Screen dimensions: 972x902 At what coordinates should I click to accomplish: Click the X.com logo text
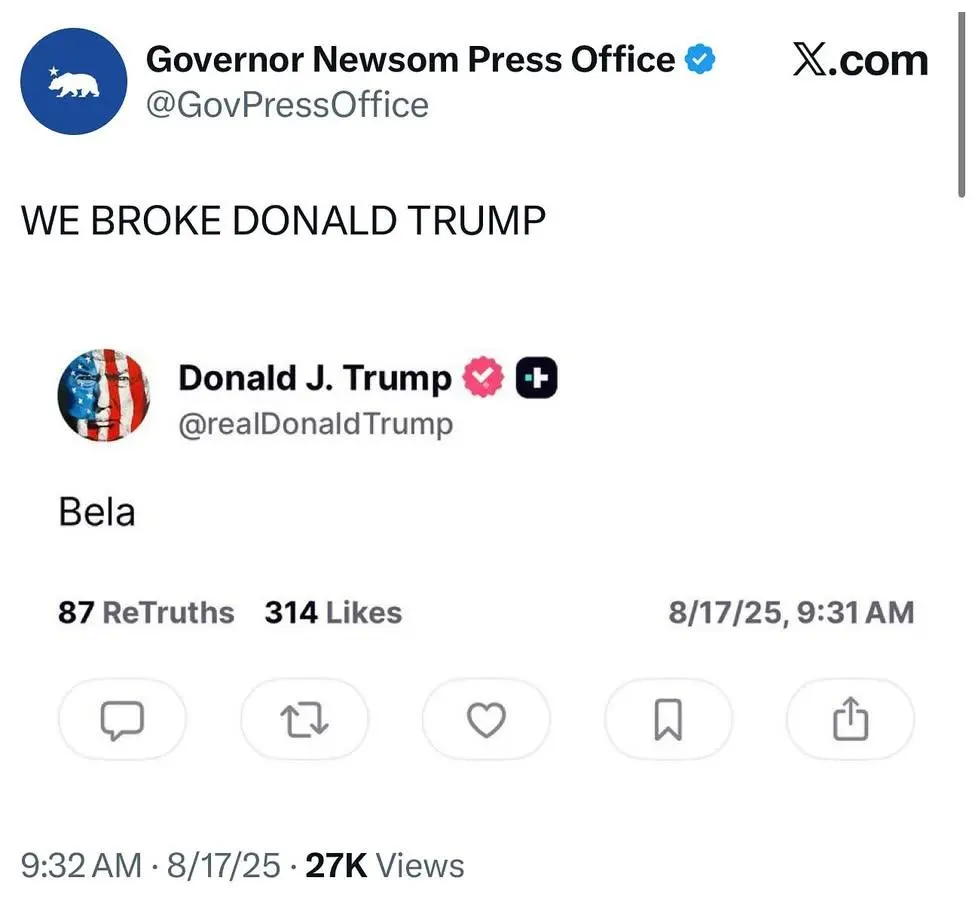point(860,60)
